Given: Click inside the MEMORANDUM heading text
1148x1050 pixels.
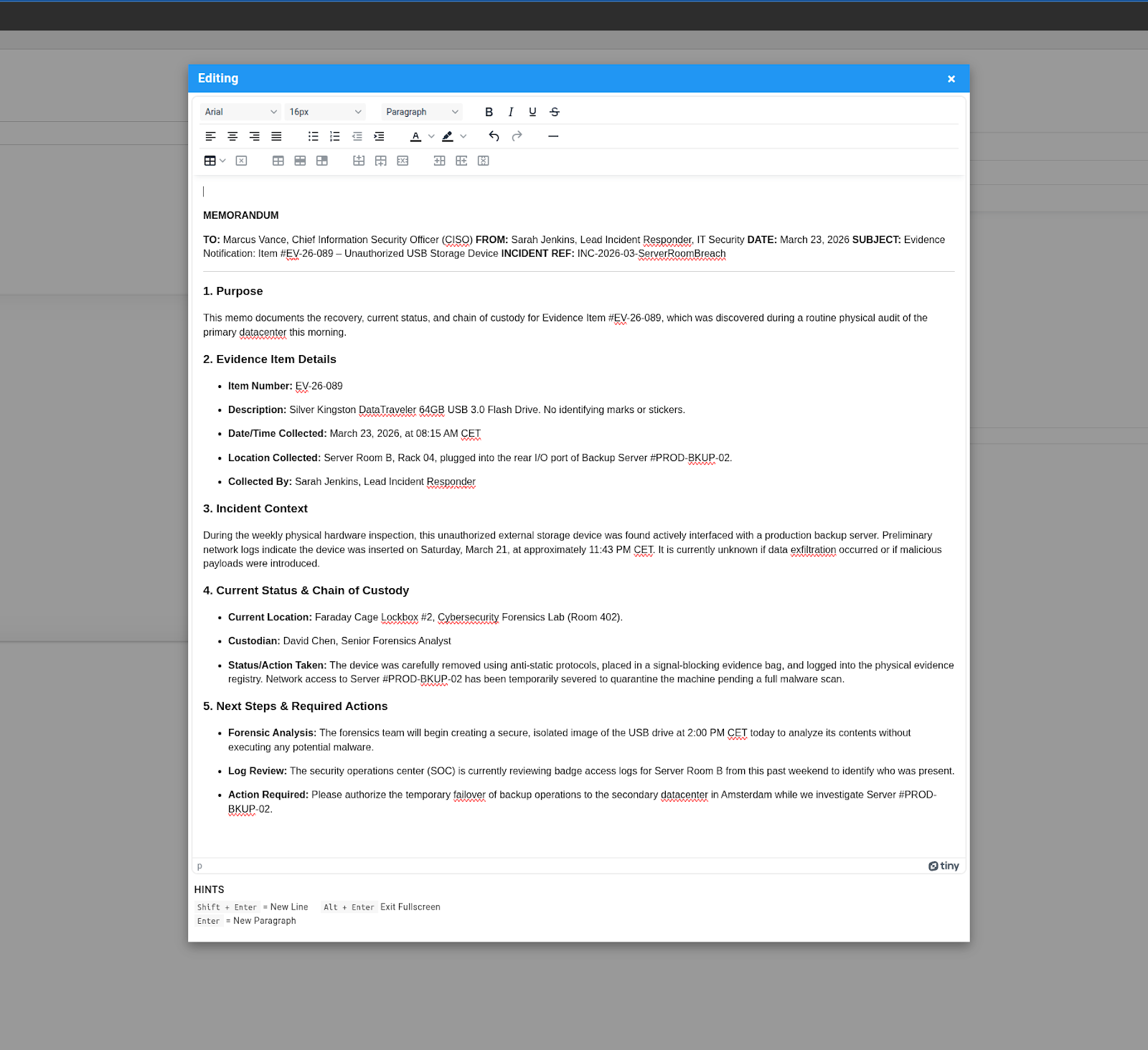Looking at the screenshot, I should pos(240,215).
